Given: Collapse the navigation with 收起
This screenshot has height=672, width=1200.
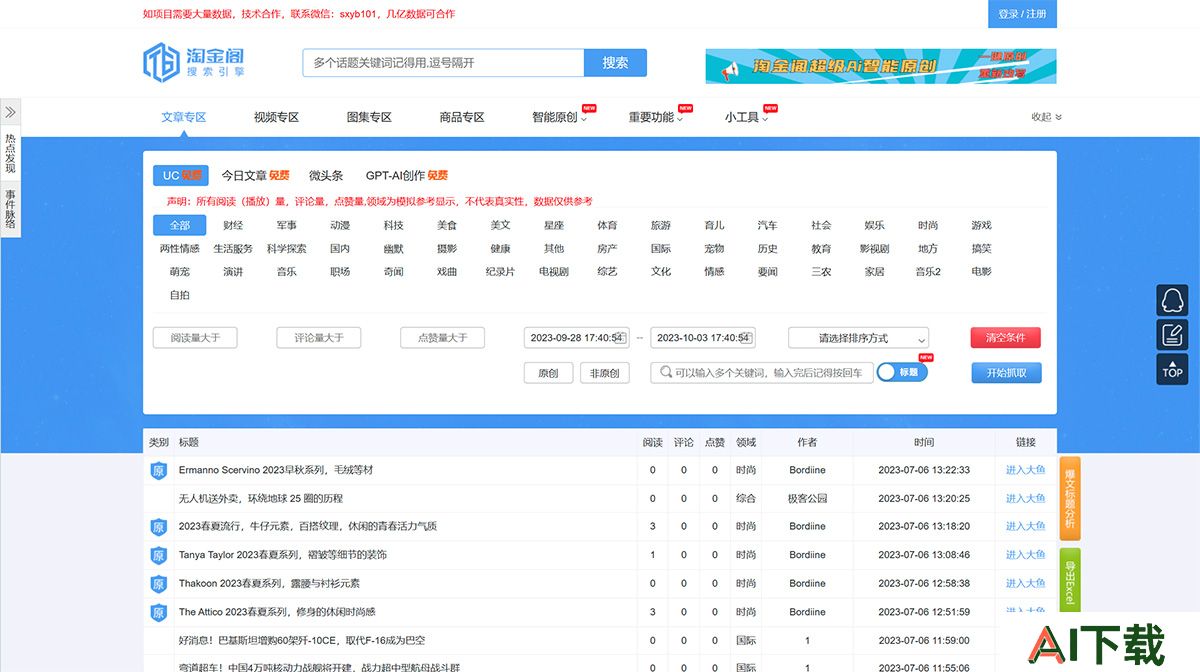Looking at the screenshot, I should (1046, 117).
